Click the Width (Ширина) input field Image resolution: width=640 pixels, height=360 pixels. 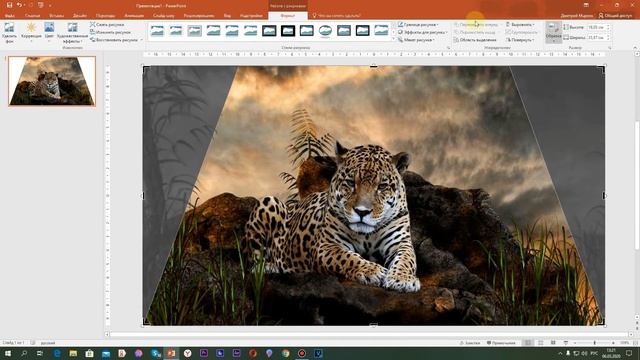[596, 37]
